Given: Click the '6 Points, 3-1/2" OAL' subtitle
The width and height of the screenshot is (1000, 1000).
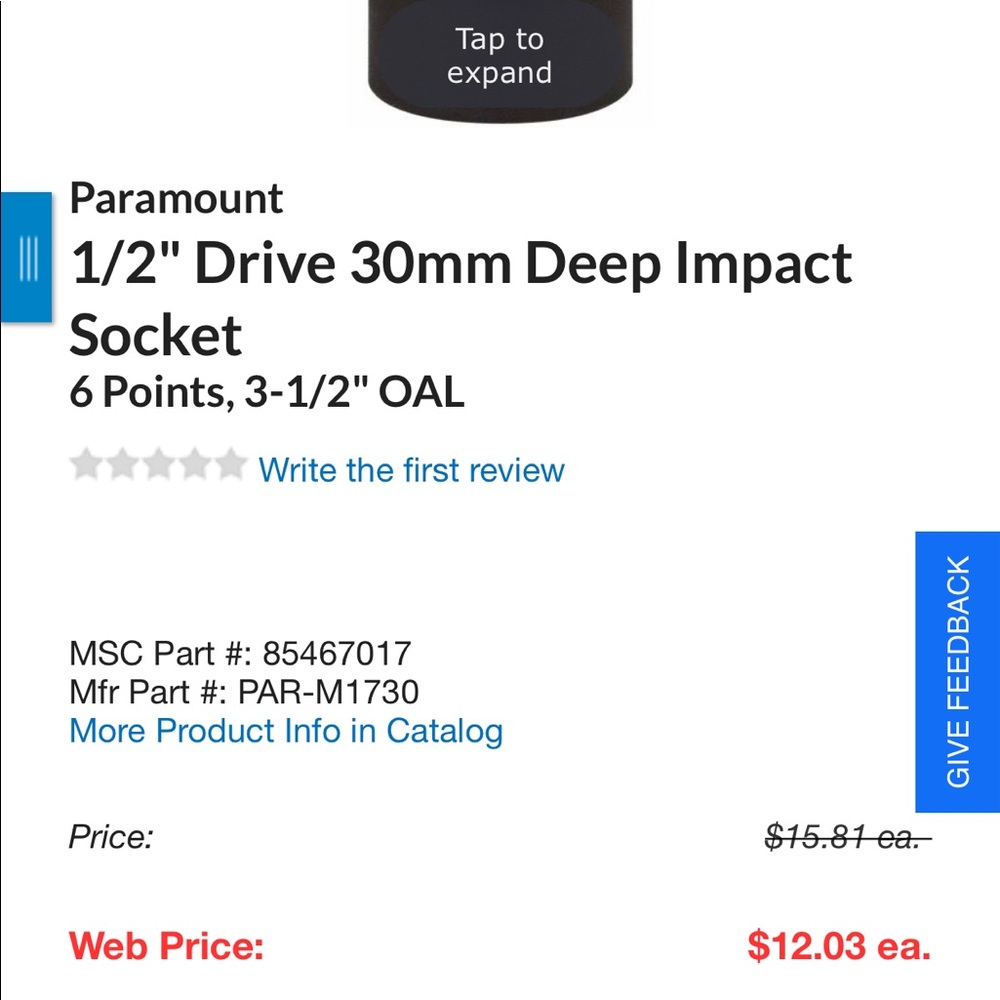Looking at the screenshot, I should (x=266, y=393).
